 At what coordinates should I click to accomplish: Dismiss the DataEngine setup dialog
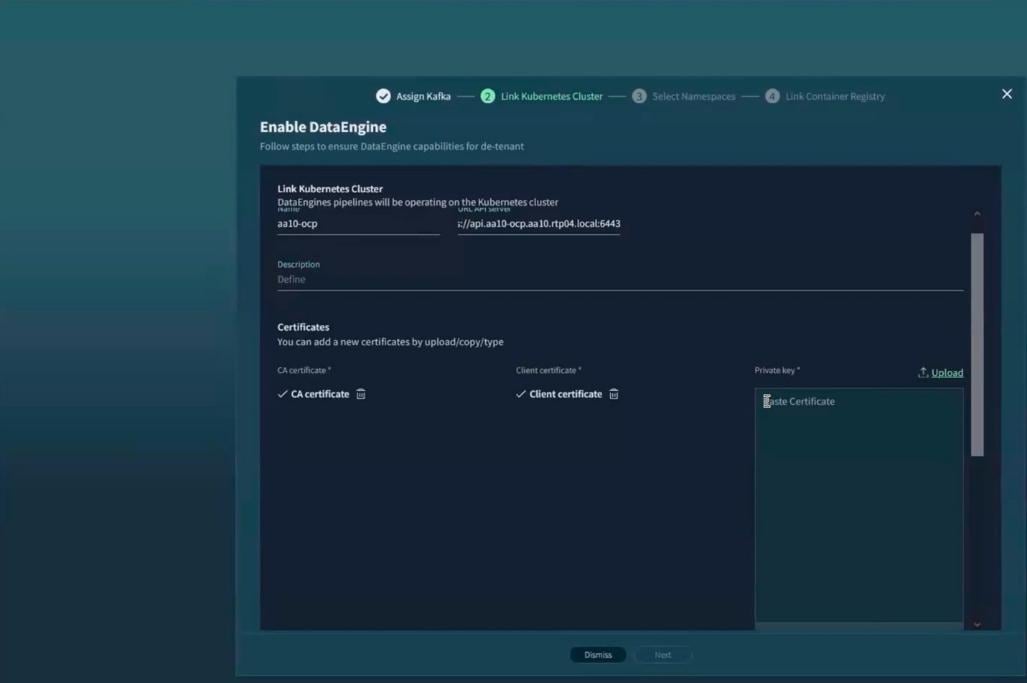click(x=598, y=655)
